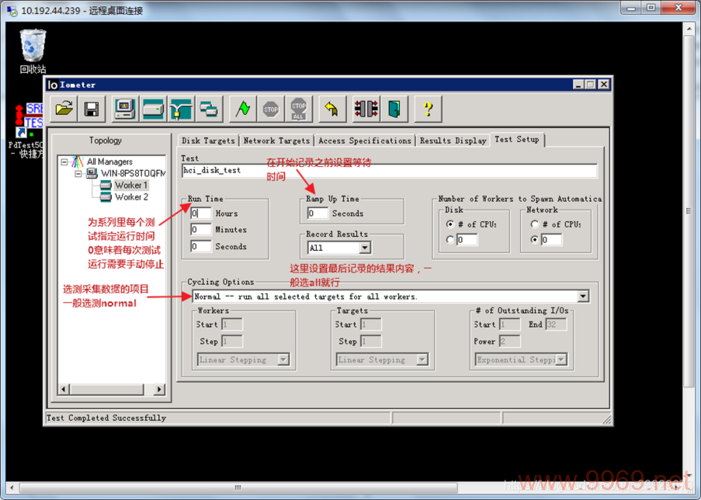Open a test configuration file icon
Screen dimensions: 701x500
tap(64, 109)
